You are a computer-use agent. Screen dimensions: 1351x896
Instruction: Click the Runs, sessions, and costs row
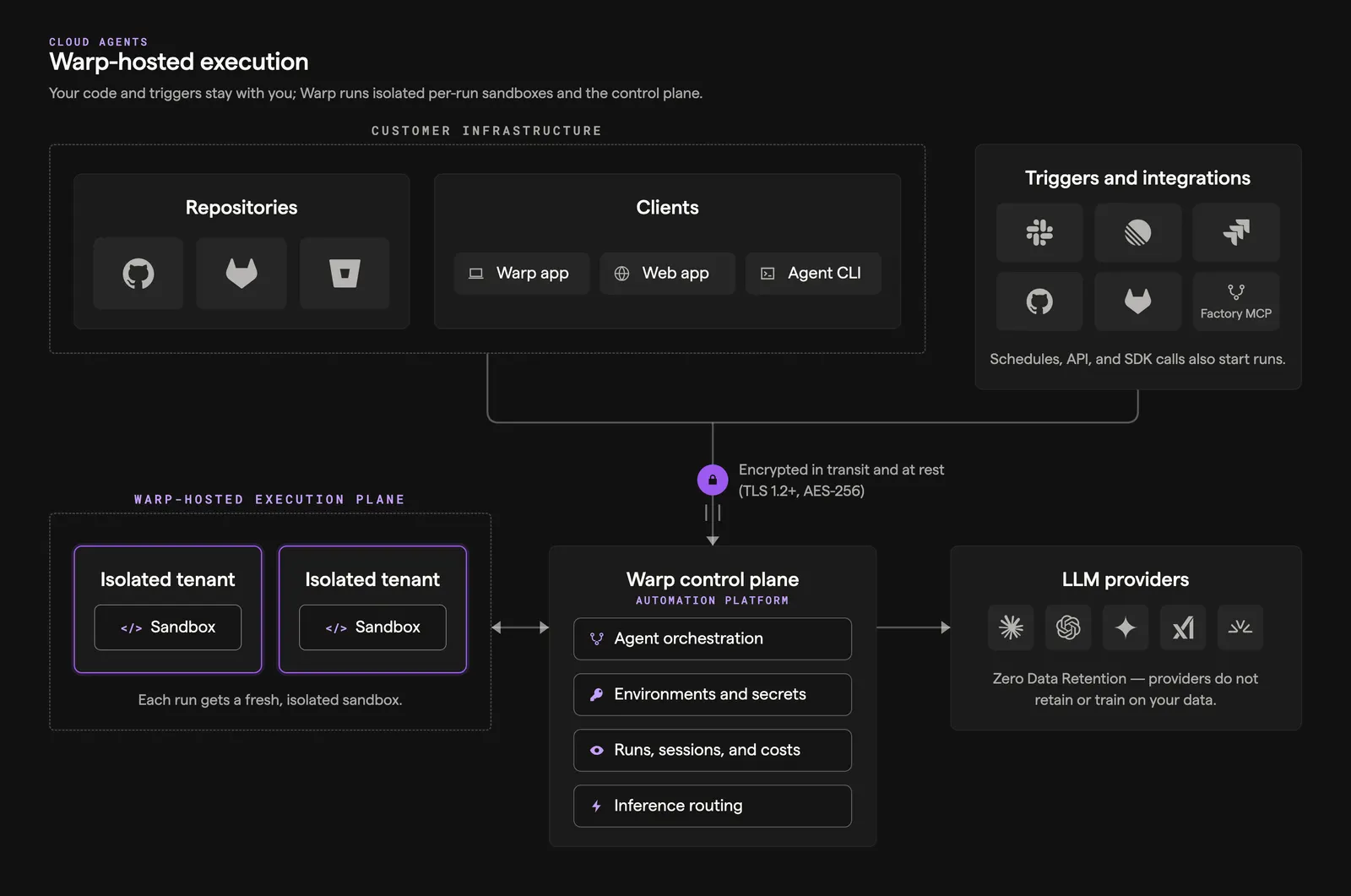[x=713, y=750]
